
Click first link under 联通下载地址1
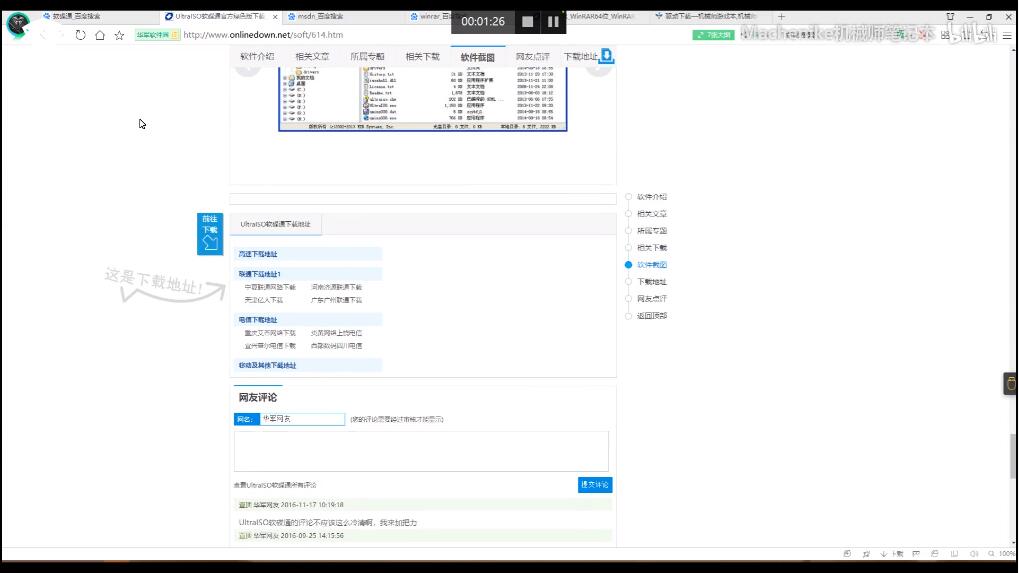pyautogui.click(x=270, y=287)
